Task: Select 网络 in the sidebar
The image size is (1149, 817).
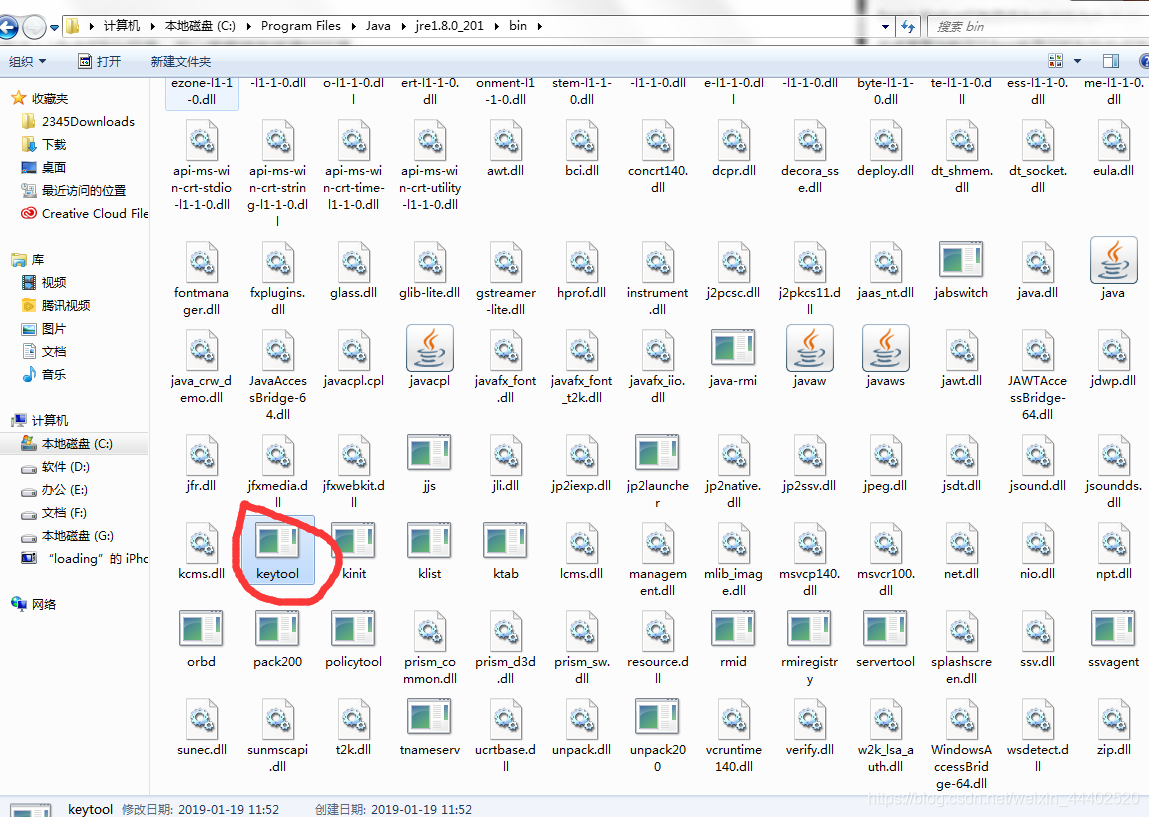Action: (x=43, y=605)
